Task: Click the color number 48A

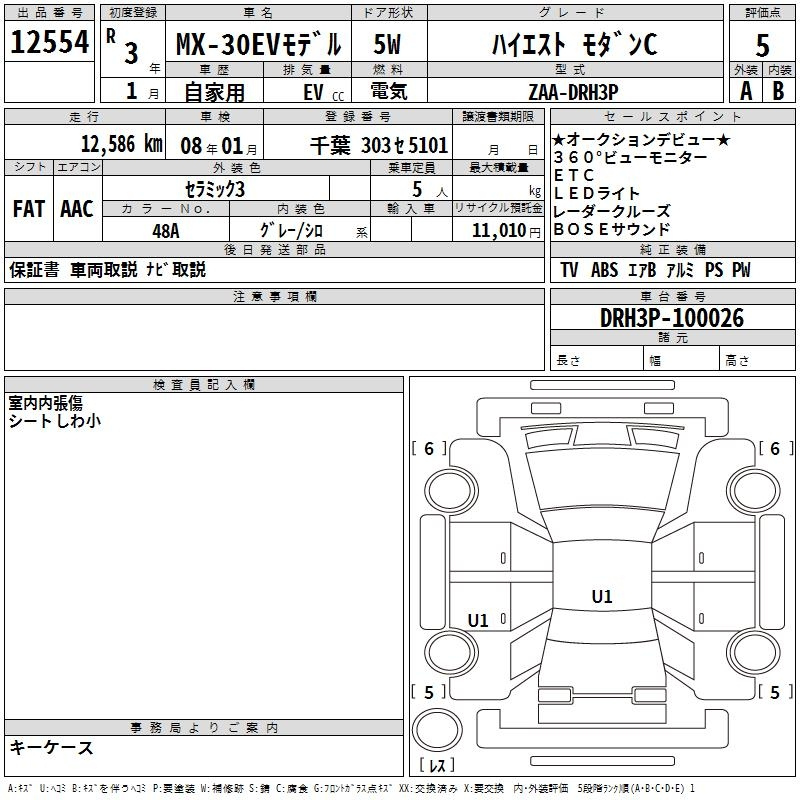Action: click(x=165, y=231)
